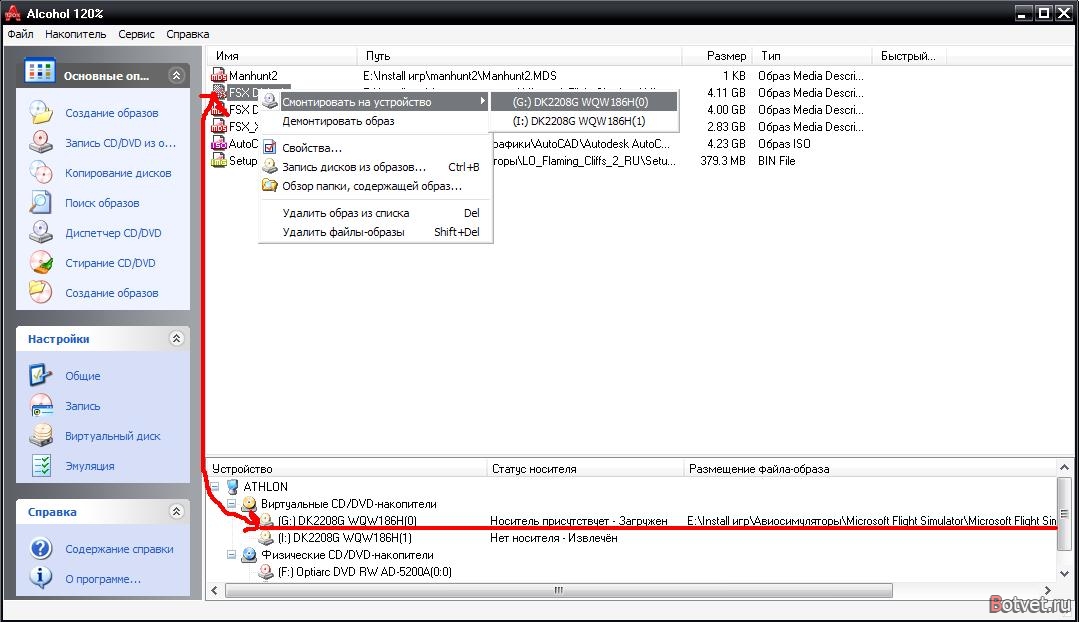1079x622 pixels.
Task: Sort the image list by Размер column
Action: tap(717, 56)
